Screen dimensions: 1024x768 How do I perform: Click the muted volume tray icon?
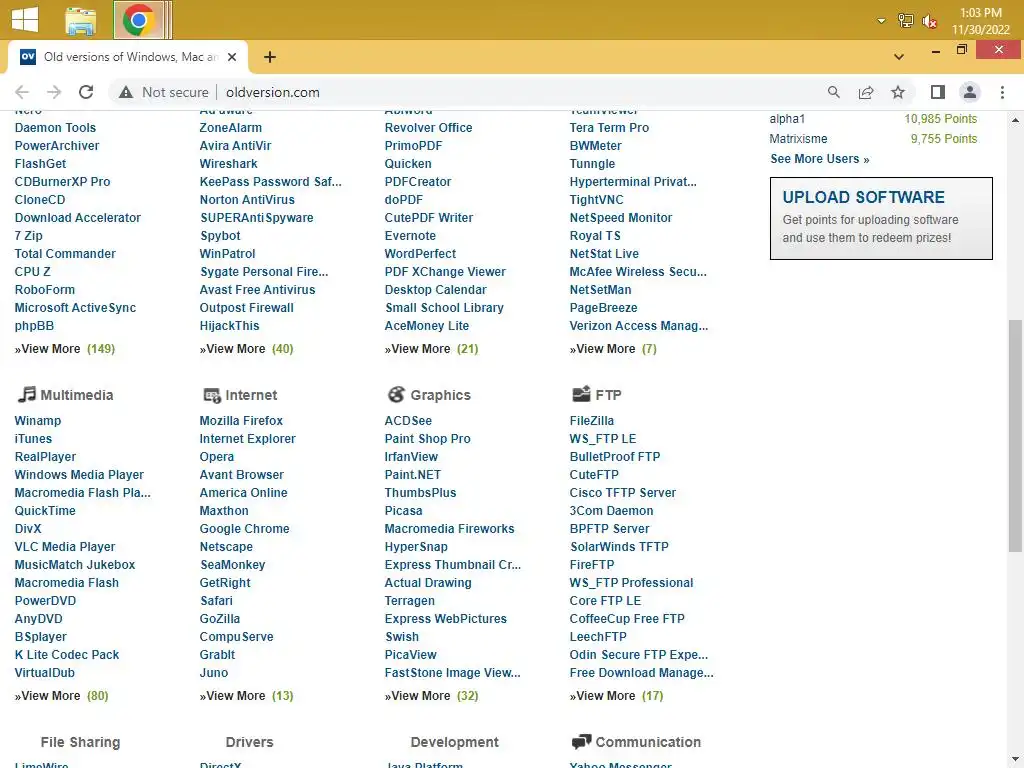pos(929,21)
